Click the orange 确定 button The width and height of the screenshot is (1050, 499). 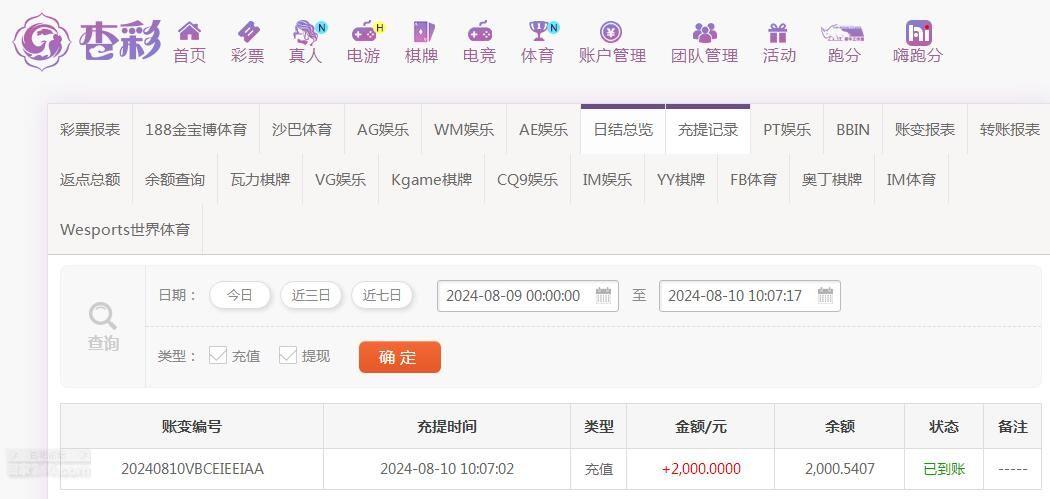pyautogui.click(x=400, y=357)
